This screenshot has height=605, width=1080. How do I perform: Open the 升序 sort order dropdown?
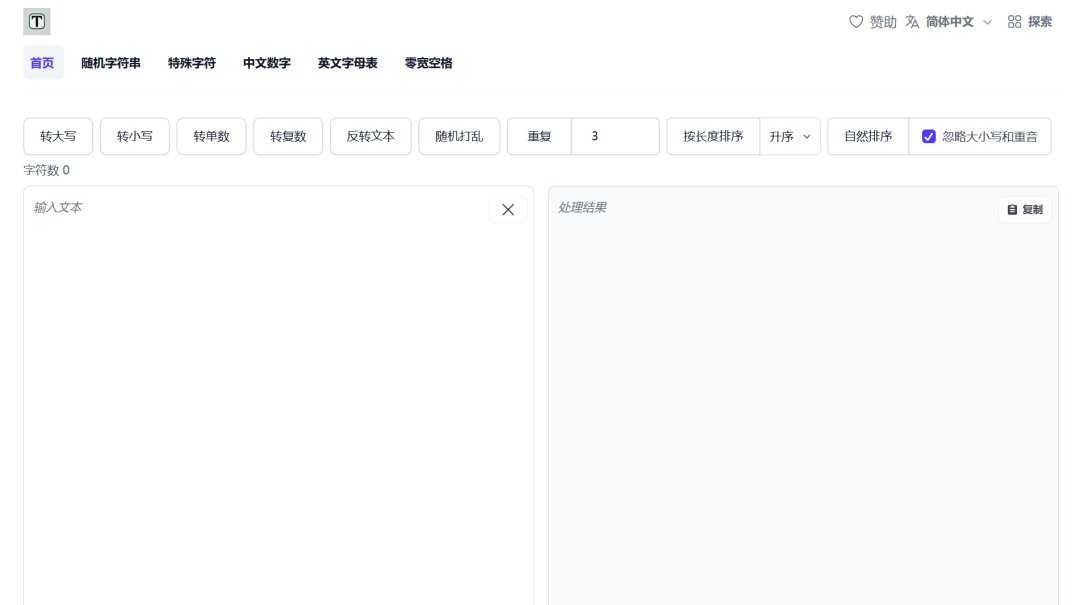pos(790,136)
